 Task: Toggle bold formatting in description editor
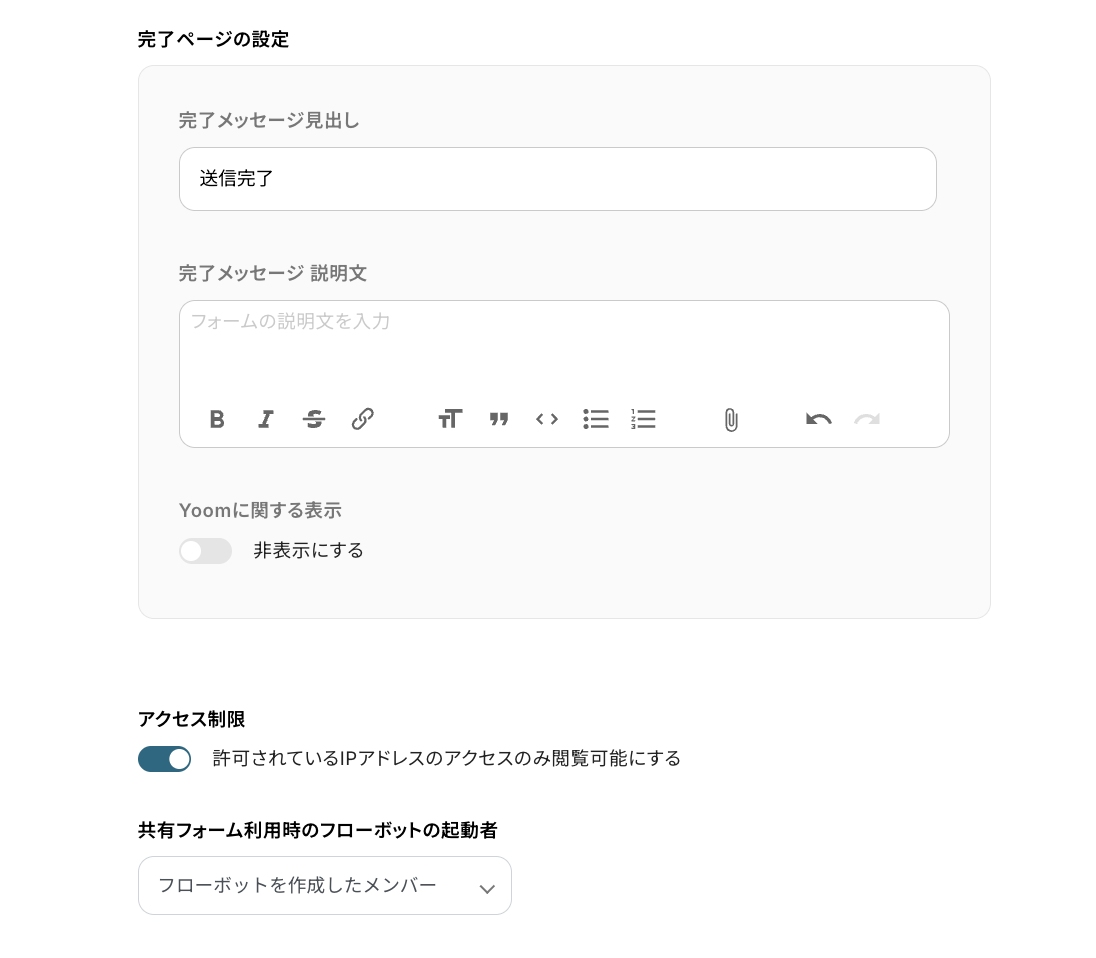tap(217, 419)
